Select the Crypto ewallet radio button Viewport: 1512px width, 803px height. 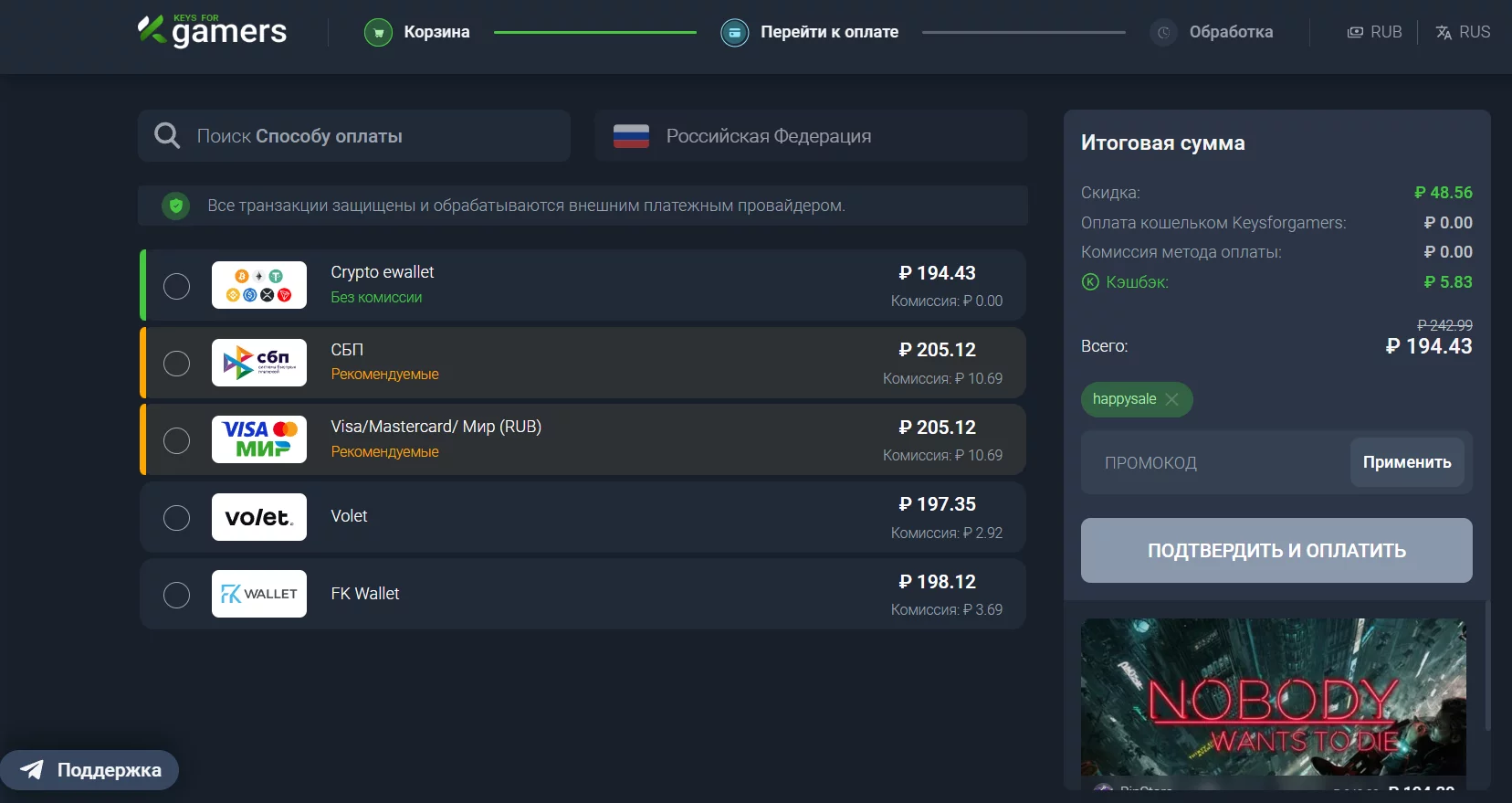click(176, 286)
